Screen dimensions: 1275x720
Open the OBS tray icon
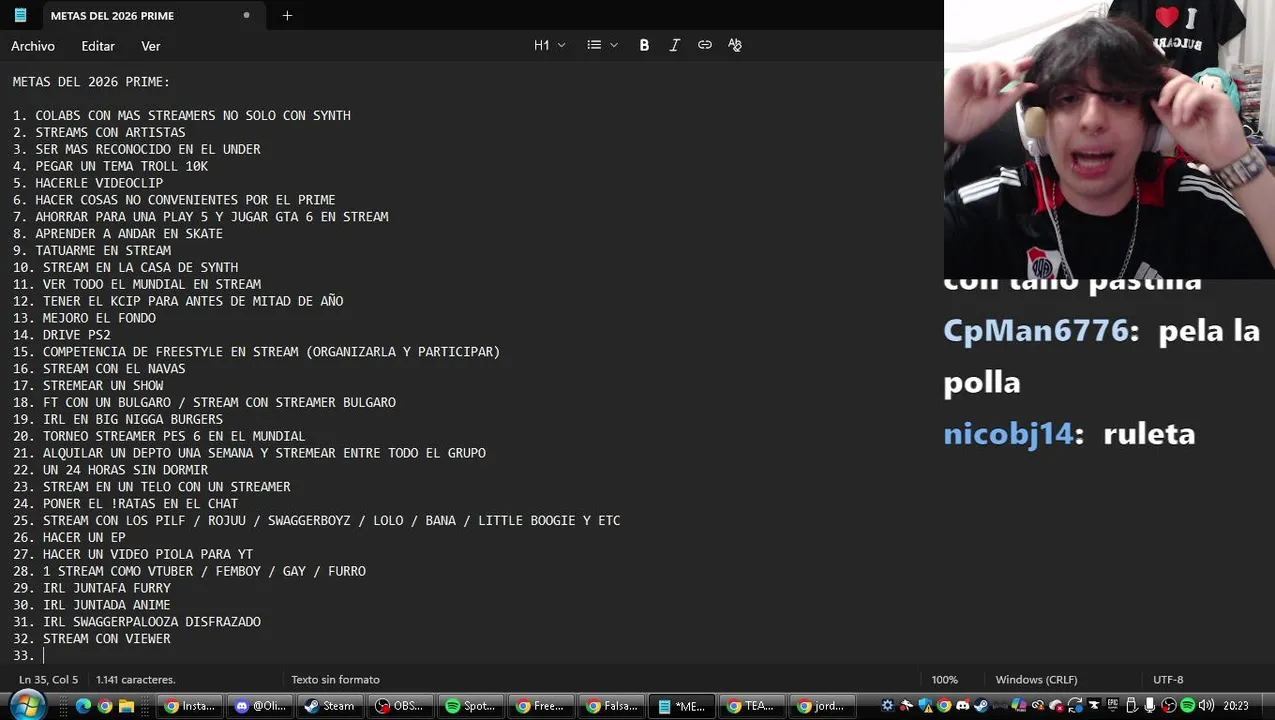click(1169, 705)
